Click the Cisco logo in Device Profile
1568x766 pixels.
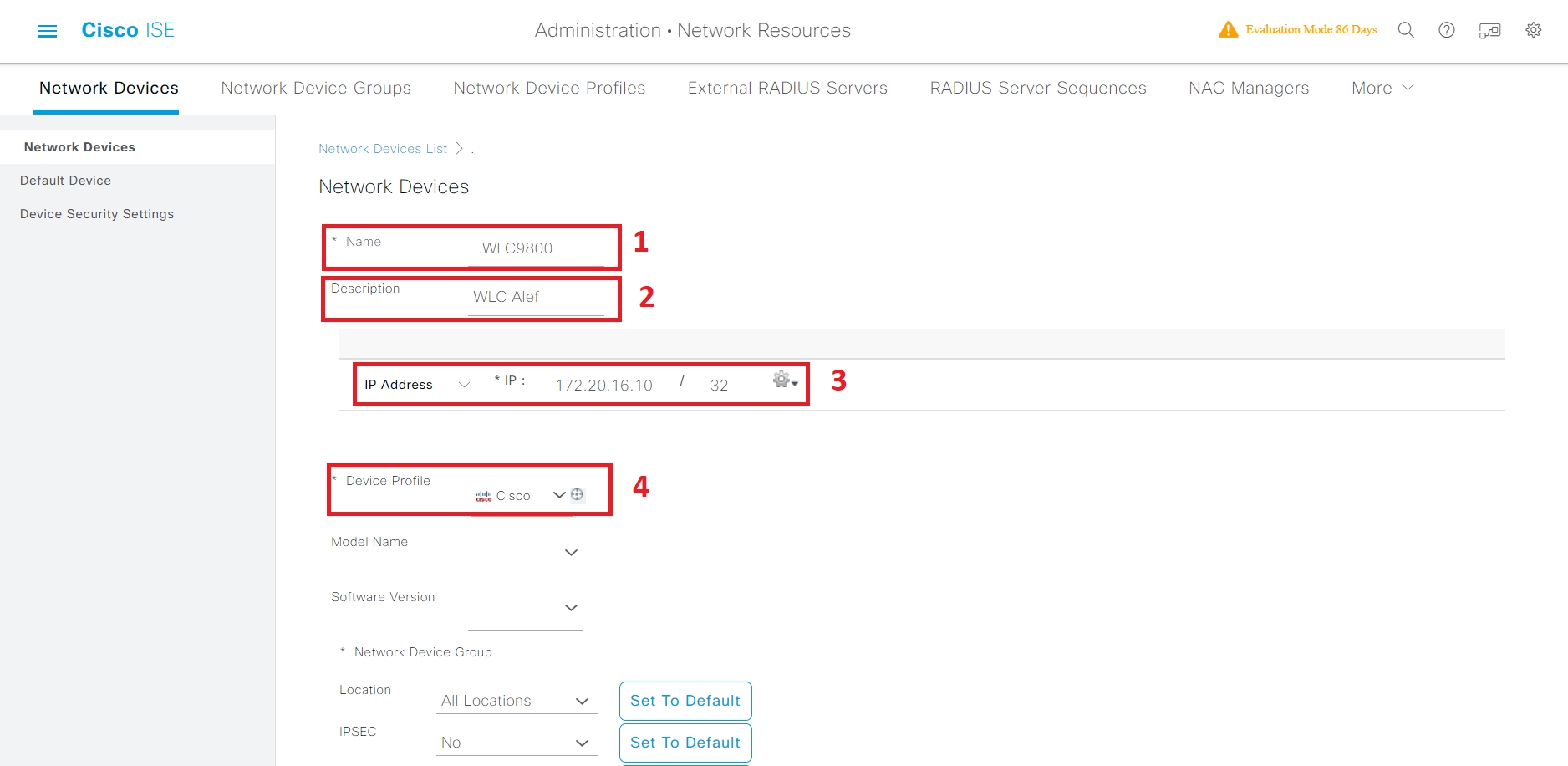[x=484, y=496]
